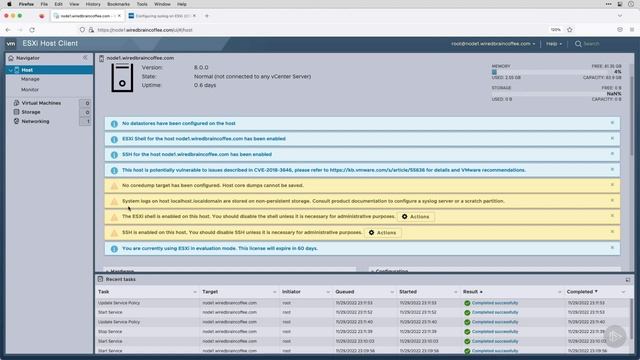Bookmark this page with the star icon

pyautogui.click(x=570, y=30)
